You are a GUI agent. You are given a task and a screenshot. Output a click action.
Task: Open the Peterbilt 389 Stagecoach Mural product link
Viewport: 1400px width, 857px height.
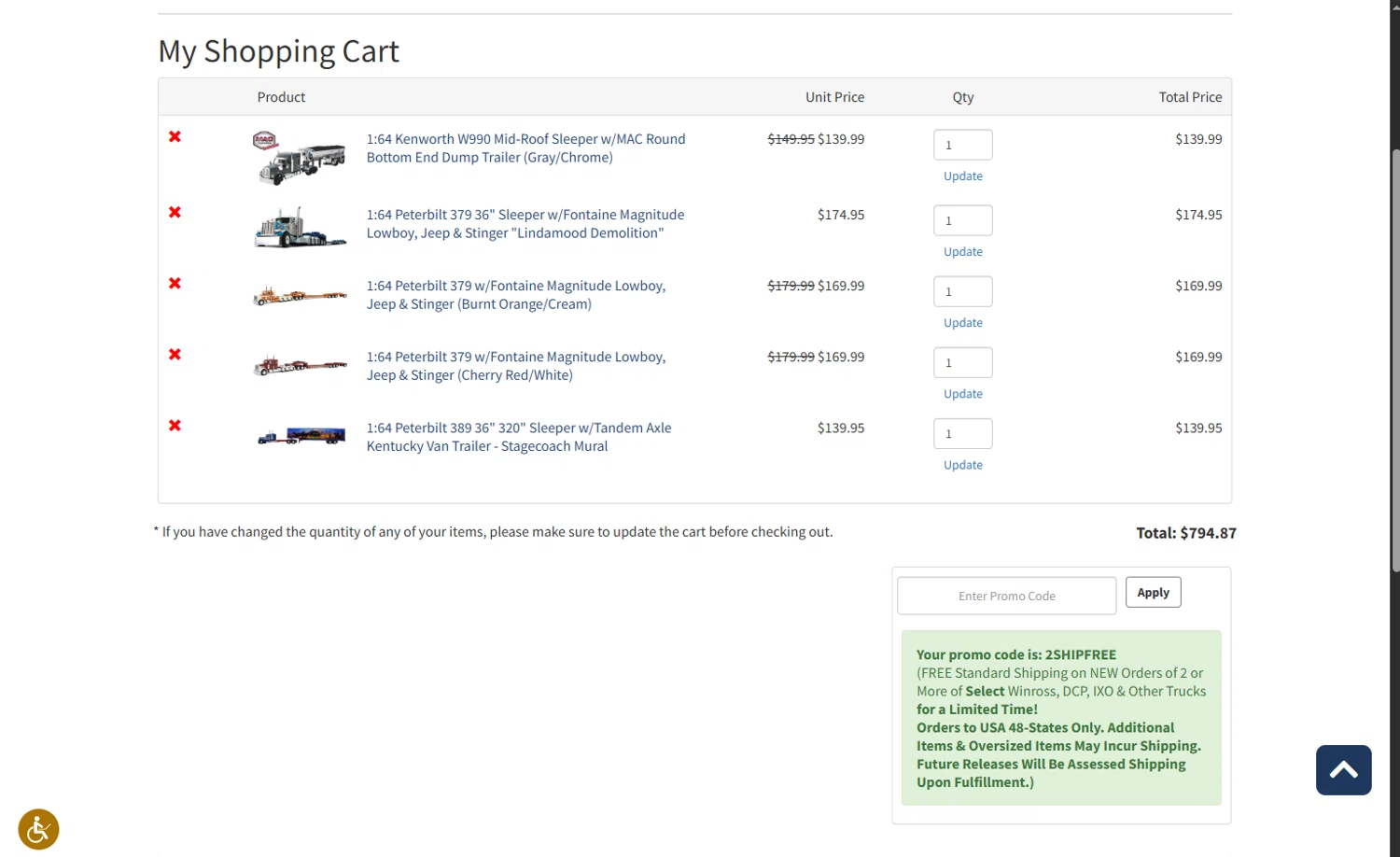(x=519, y=437)
